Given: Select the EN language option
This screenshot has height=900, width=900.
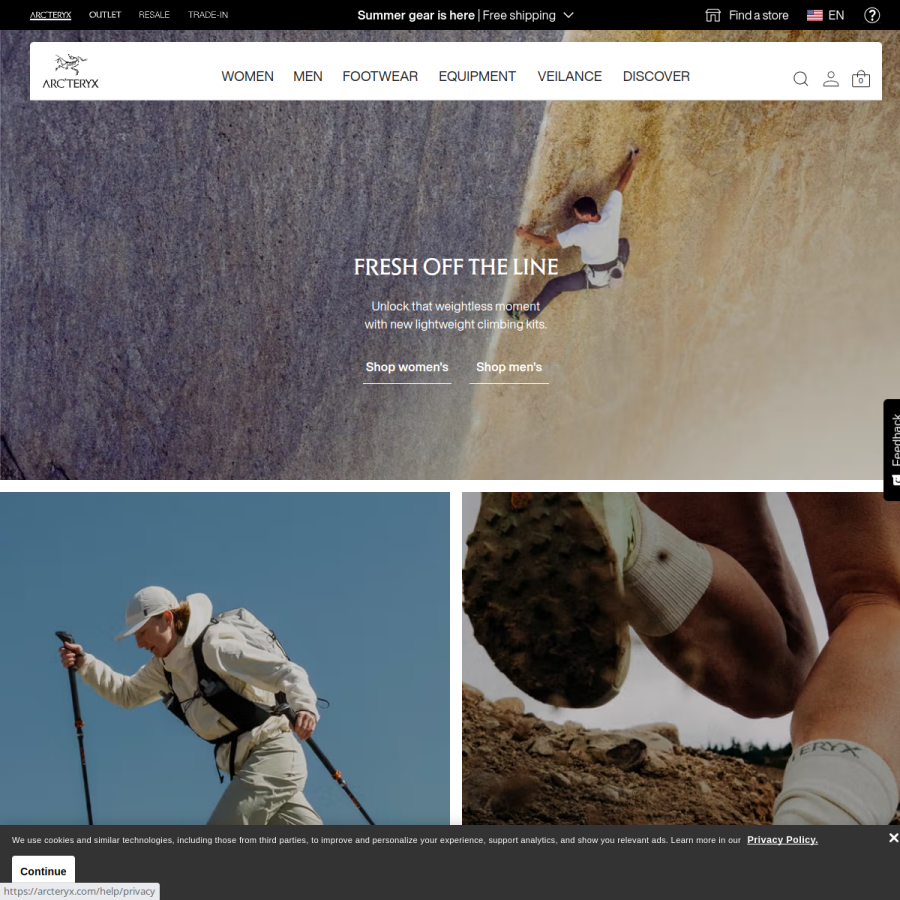Looking at the screenshot, I should pyautogui.click(x=836, y=15).
